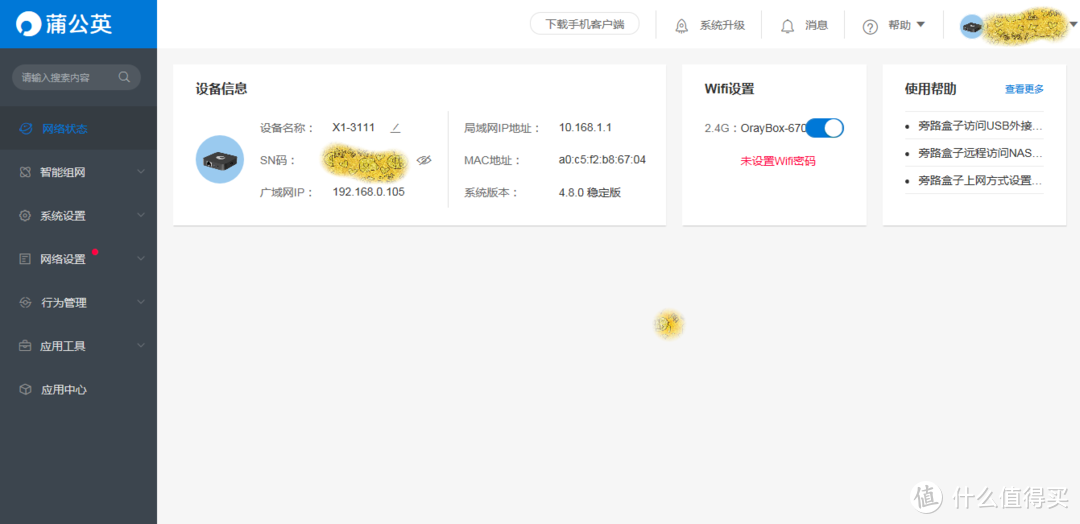Open the 系统升级 link
Screen dimensions: 1080x524
click(x=723, y=25)
